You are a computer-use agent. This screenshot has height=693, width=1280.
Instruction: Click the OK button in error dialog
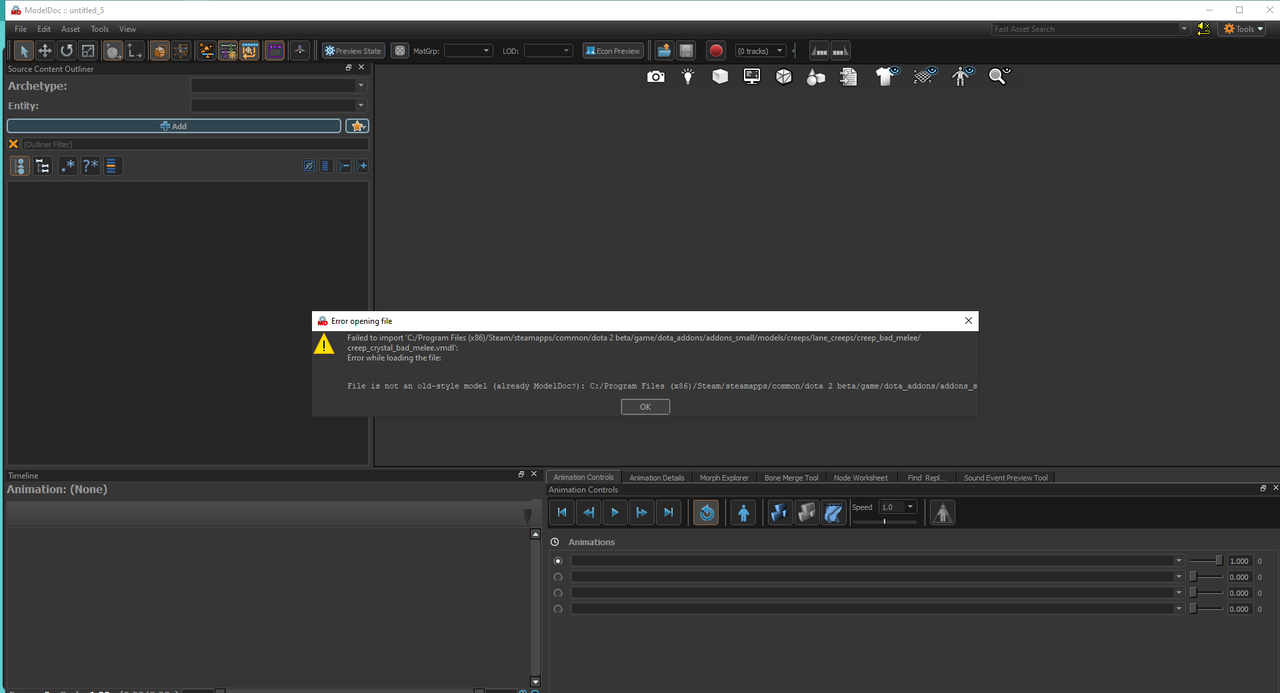click(x=645, y=407)
